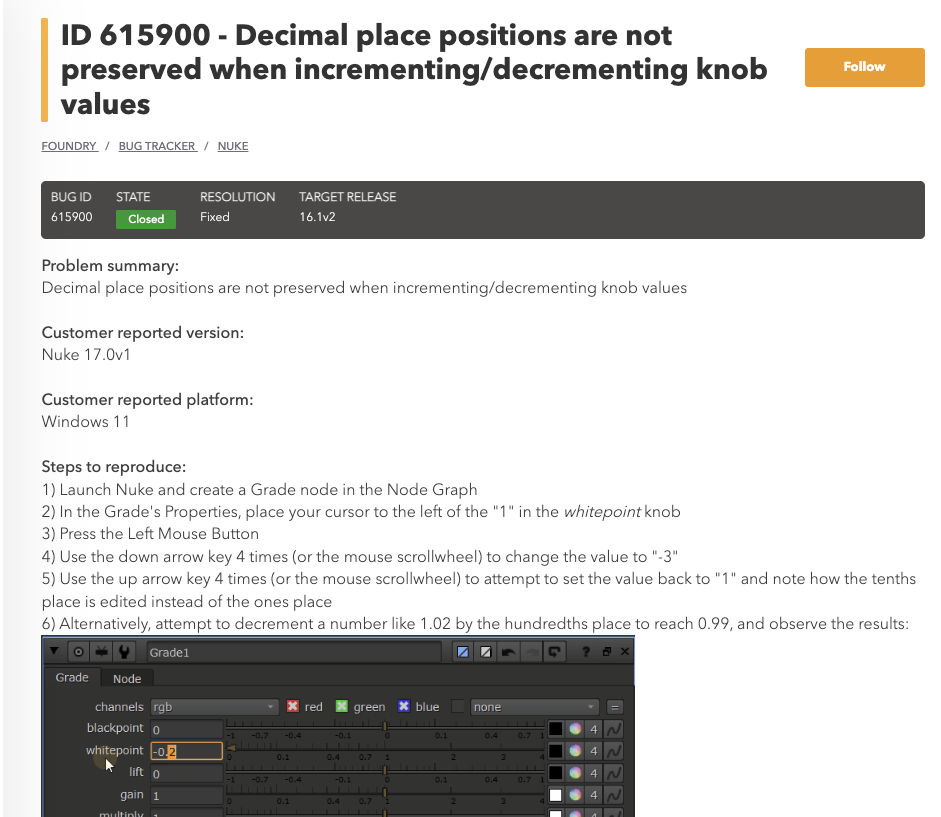Click the bug ID 615900 value

tap(71, 217)
